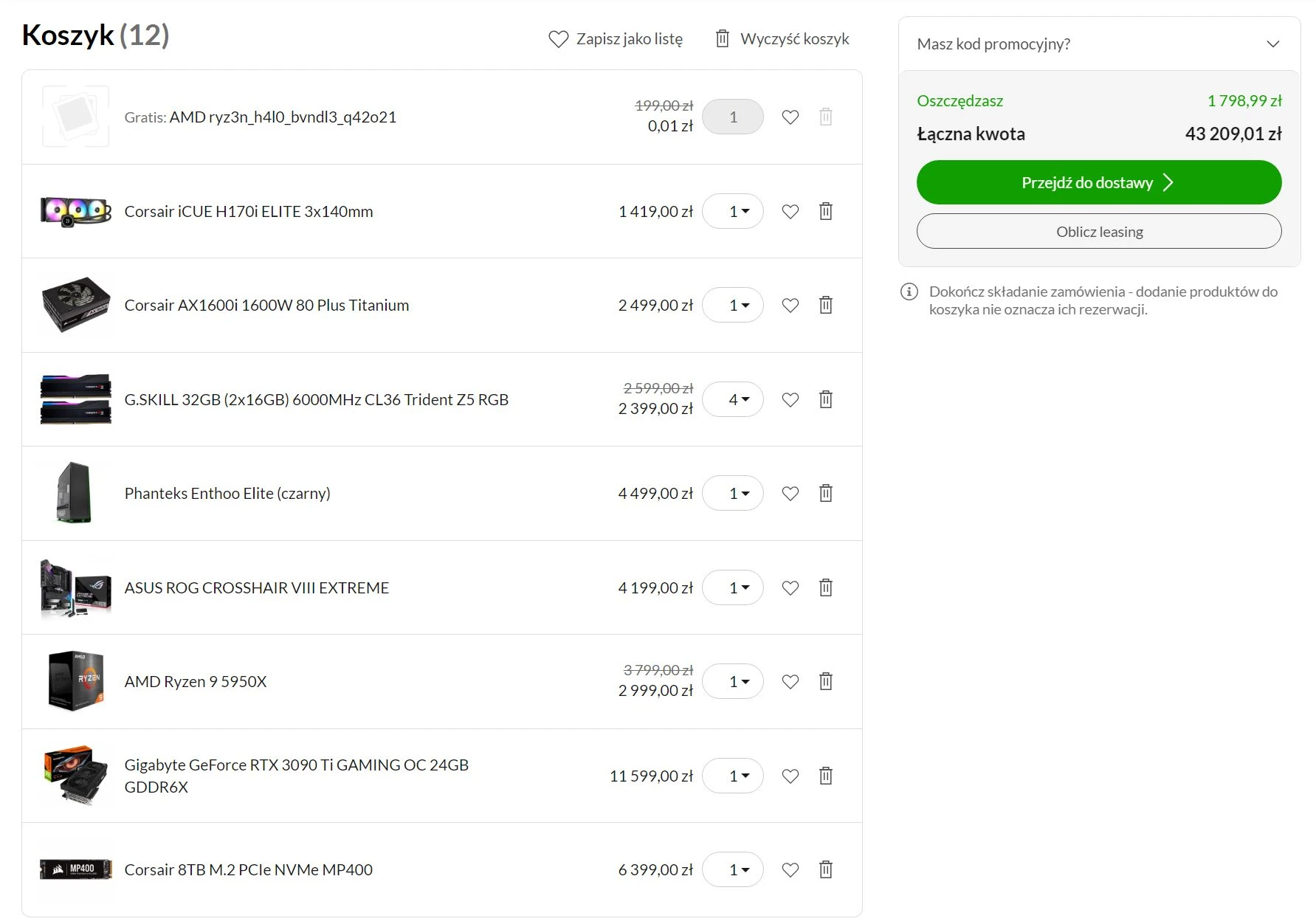1316x924 pixels.
Task: Favorite the AMD Ryzen 9 5950X
Action: 790,682
